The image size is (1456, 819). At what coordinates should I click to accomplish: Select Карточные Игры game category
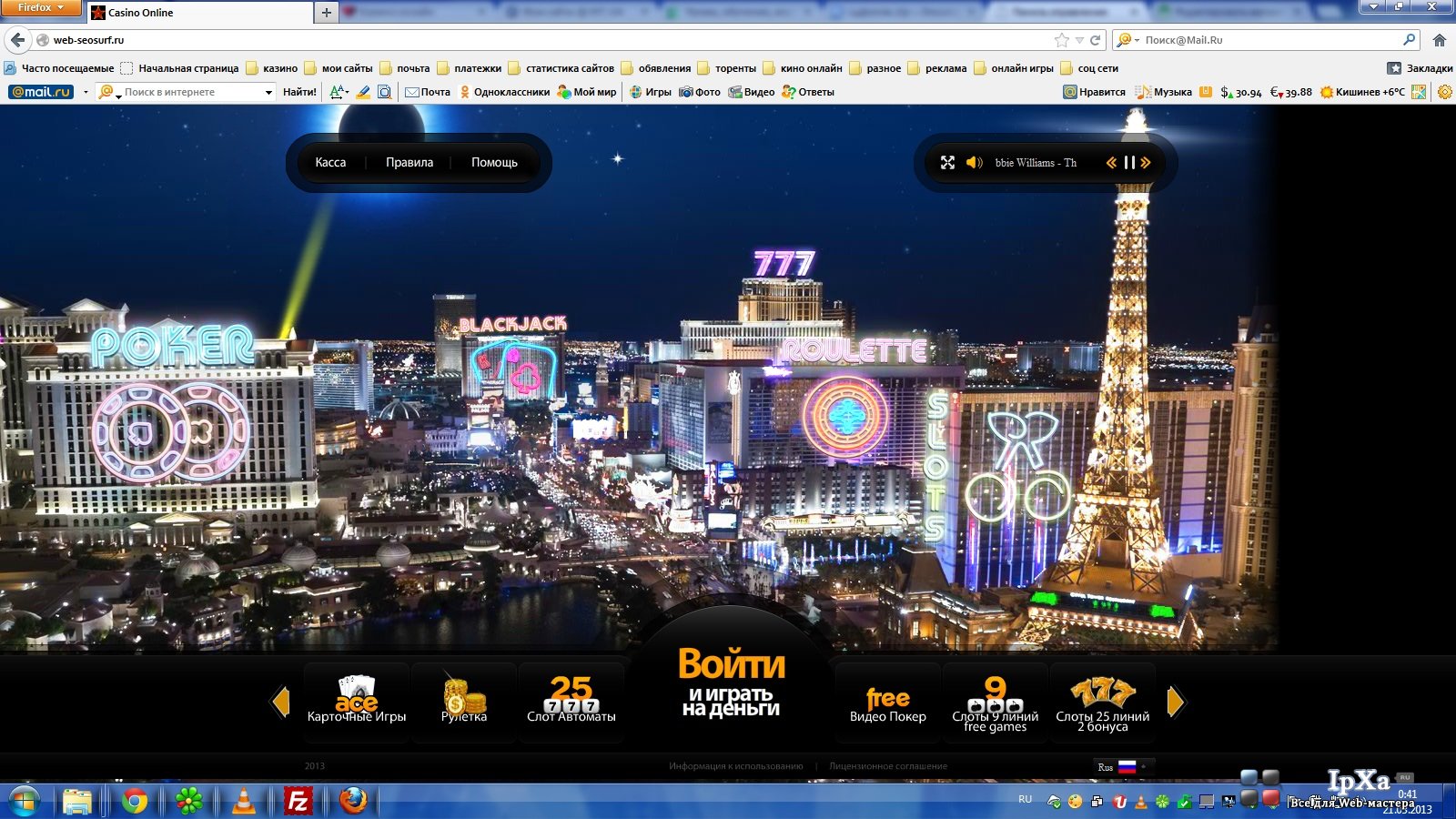(357, 702)
